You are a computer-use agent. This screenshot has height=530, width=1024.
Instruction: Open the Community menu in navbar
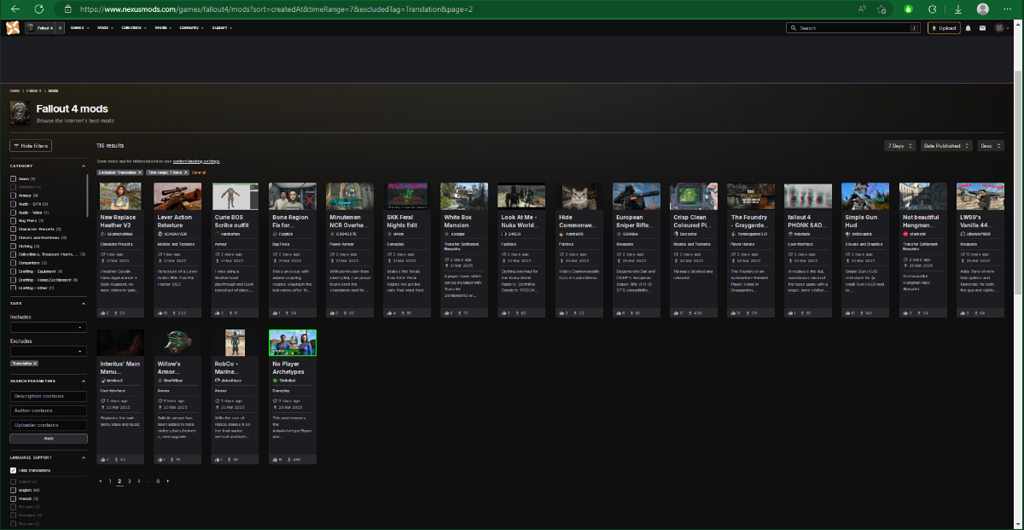click(192, 28)
